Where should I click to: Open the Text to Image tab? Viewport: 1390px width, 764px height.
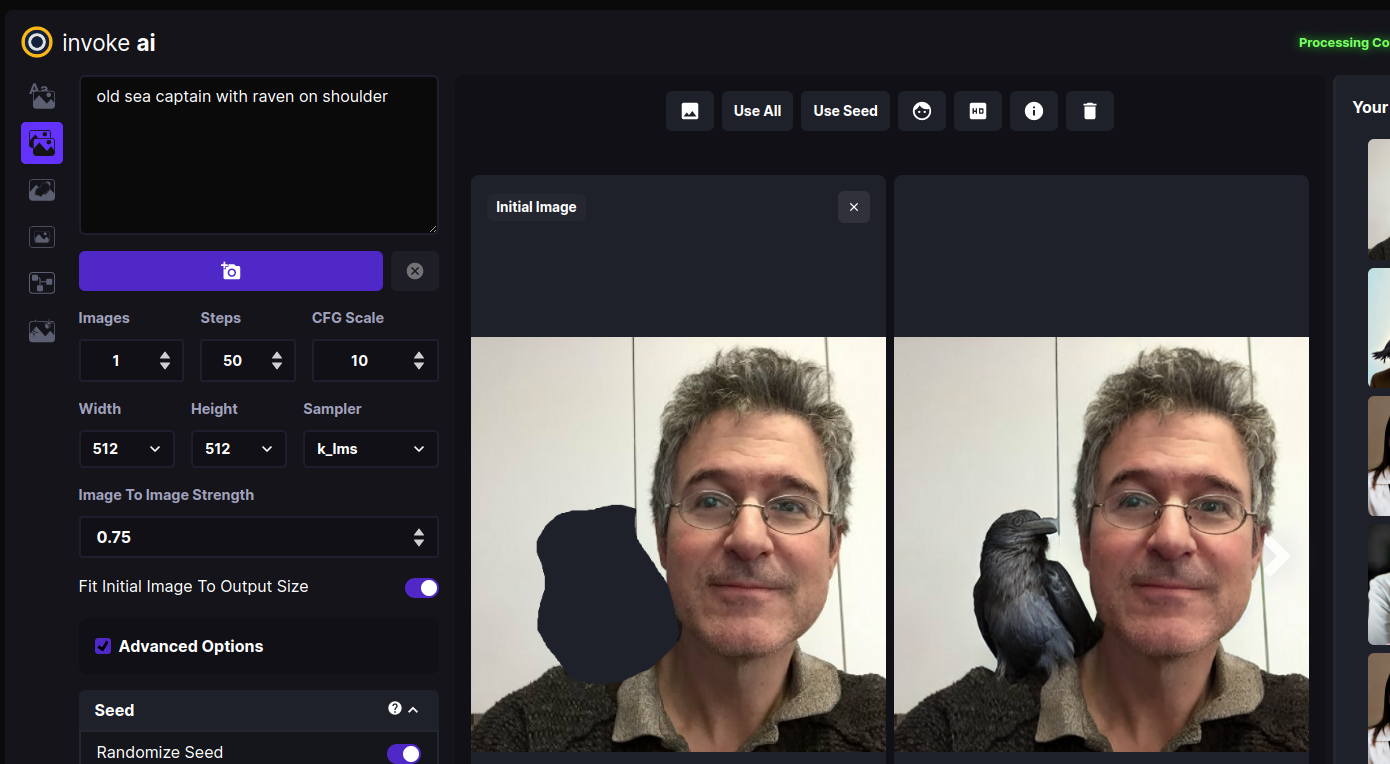[x=42, y=96]
